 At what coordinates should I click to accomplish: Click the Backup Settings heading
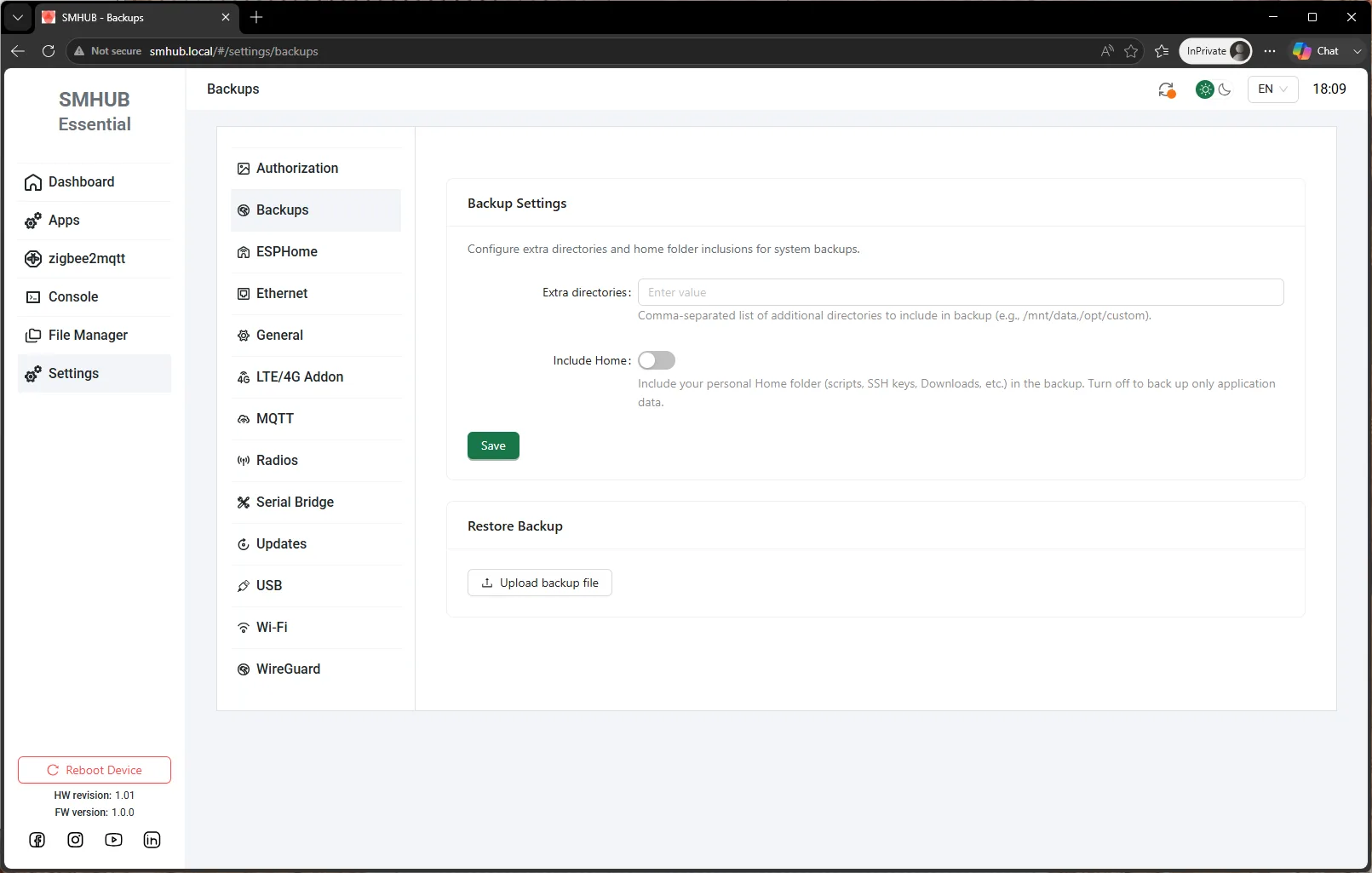(x=517, y=204)
